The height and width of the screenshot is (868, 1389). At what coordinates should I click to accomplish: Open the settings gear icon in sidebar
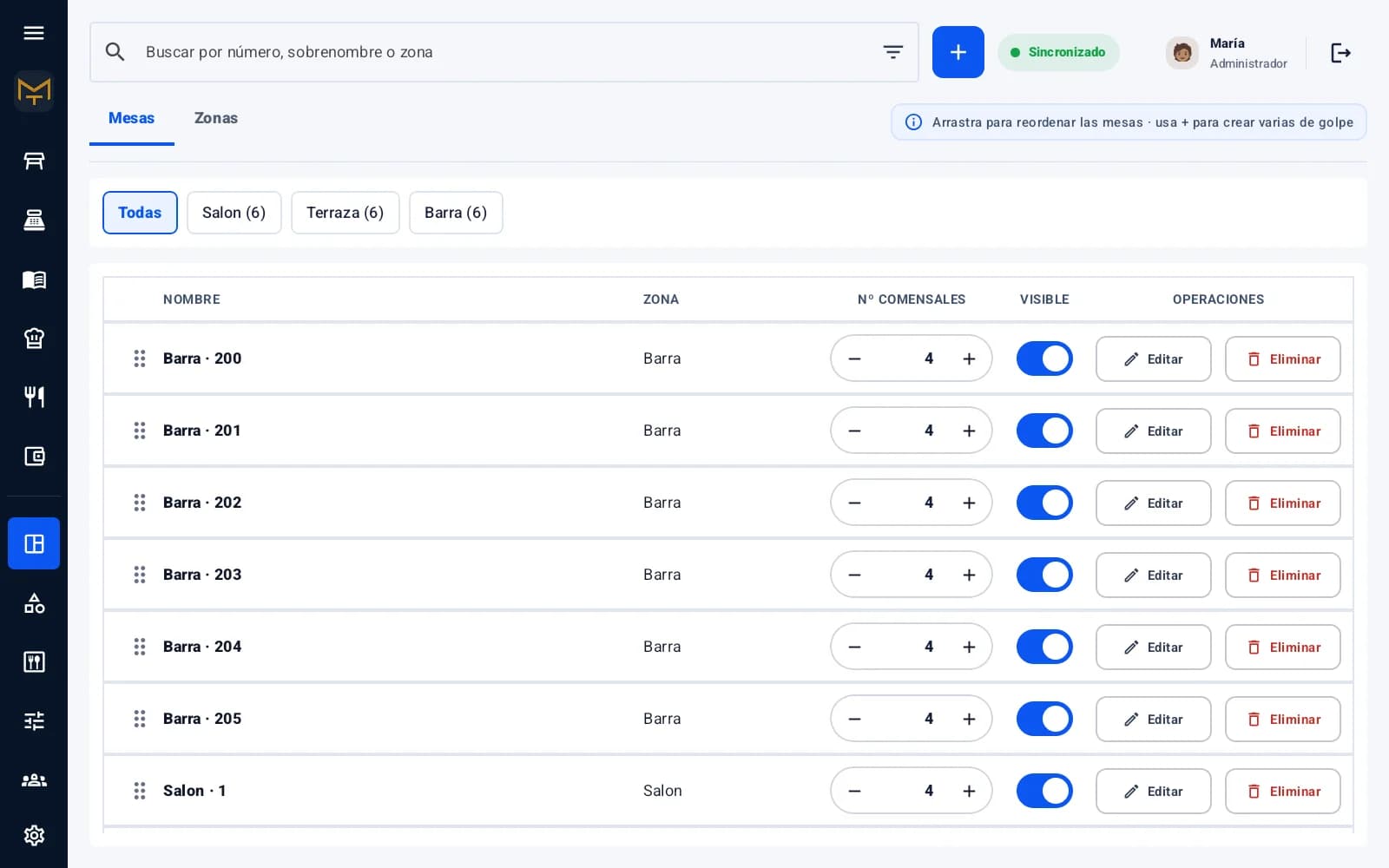click(x=34, y=835)
